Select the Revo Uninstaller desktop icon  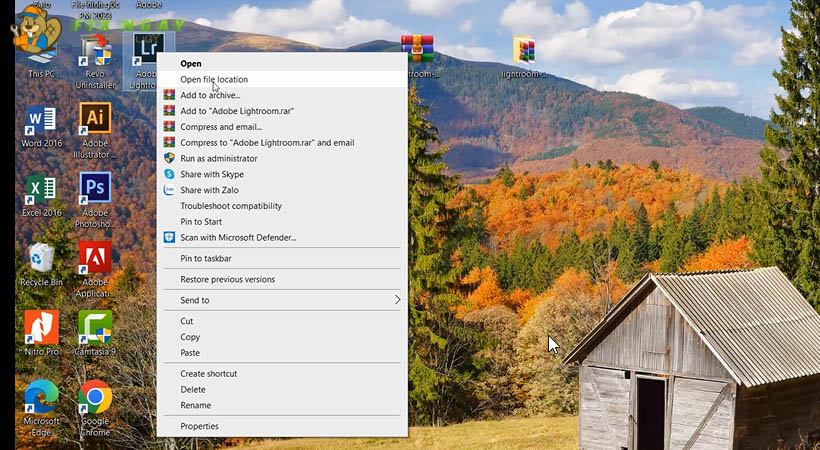pos(95,61)
